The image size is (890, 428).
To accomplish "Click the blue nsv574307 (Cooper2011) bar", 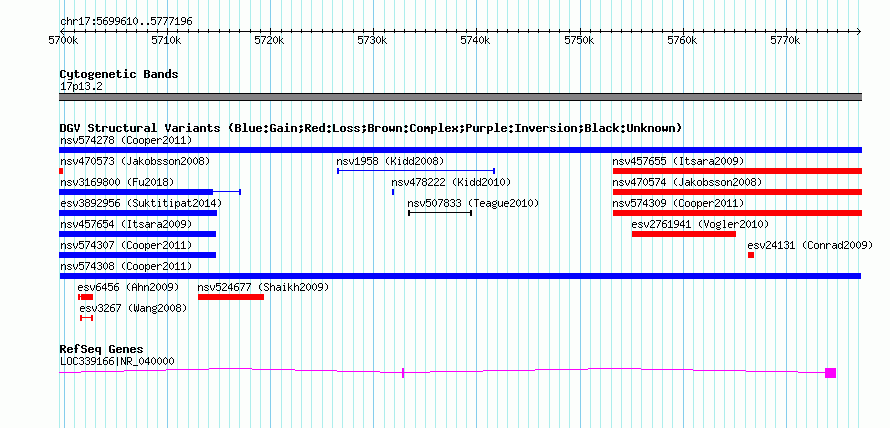I will tap(137, 255).
